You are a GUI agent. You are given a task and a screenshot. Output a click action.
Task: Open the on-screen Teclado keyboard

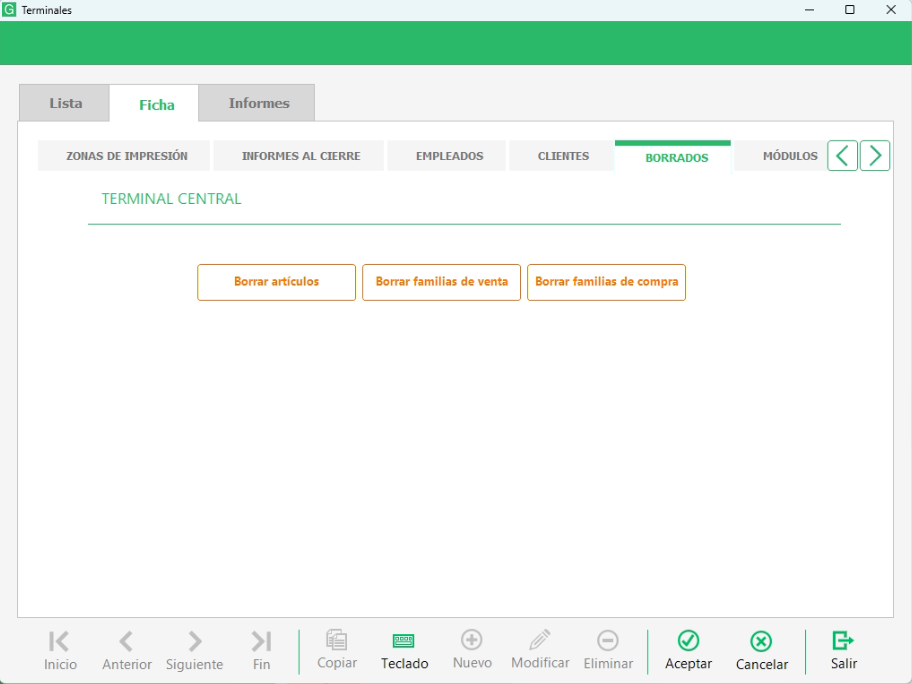point(404,642)
